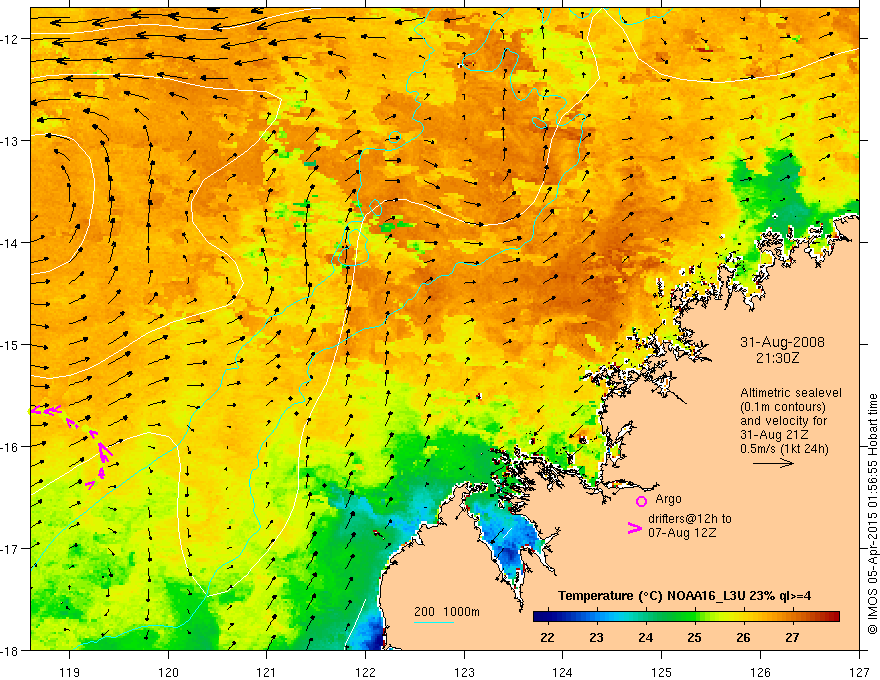Click the color scale label '24'

pyautogui.click(x=645, y=637)
